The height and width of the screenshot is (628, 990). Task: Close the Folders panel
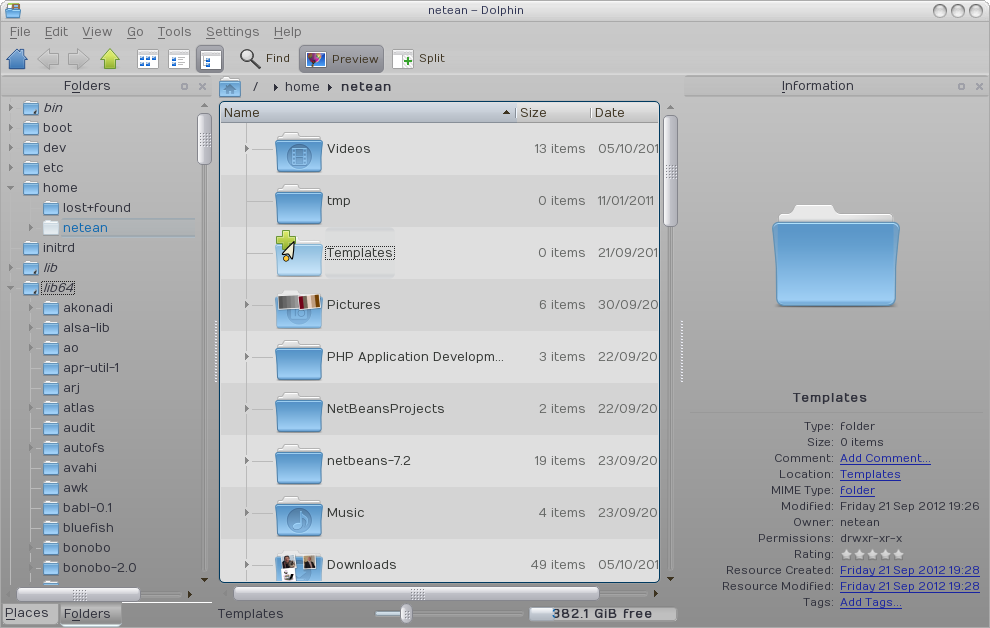click(x=202, y=86)
